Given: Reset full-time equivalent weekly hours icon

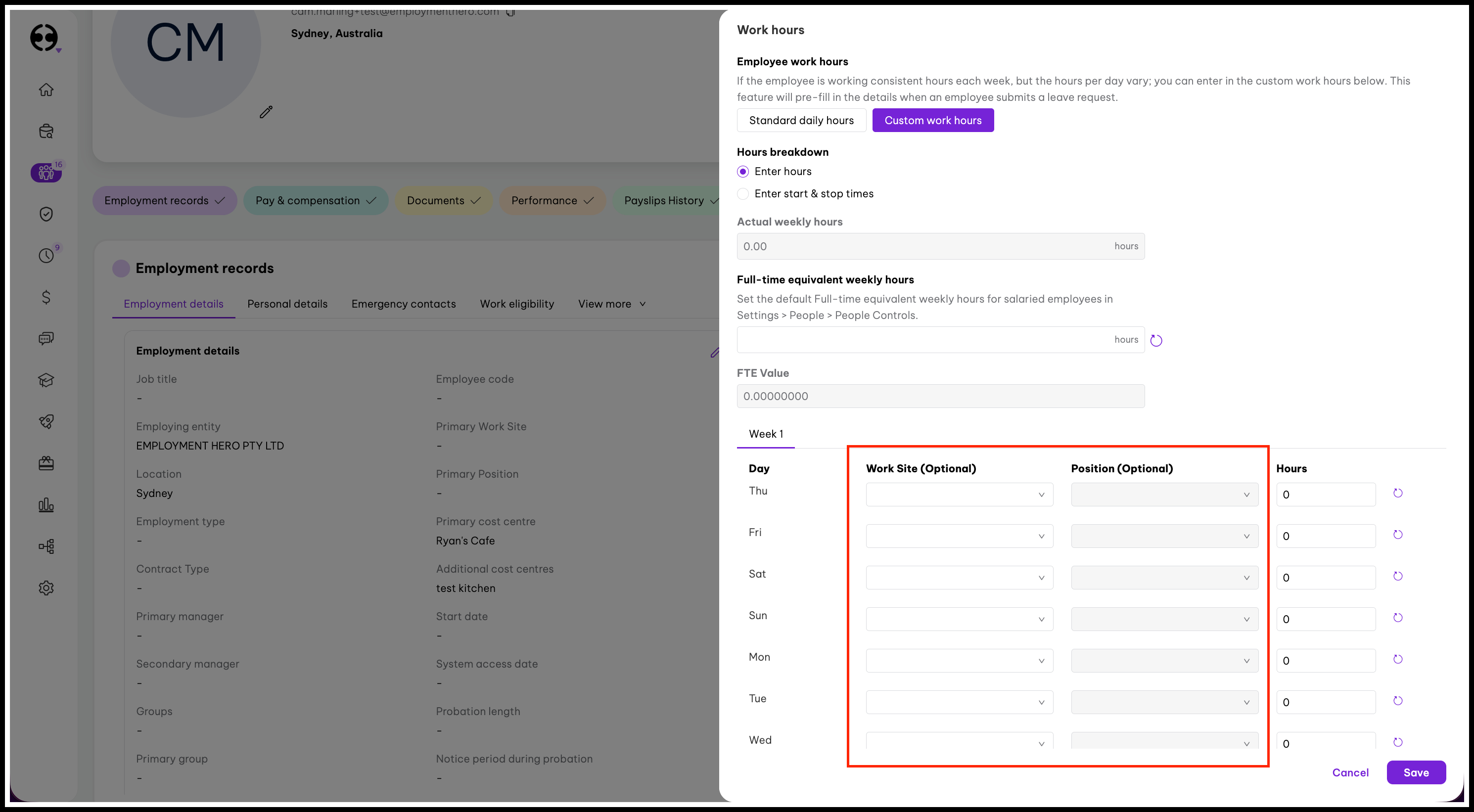Looking at the screenshot, I should click(1156, 341).
